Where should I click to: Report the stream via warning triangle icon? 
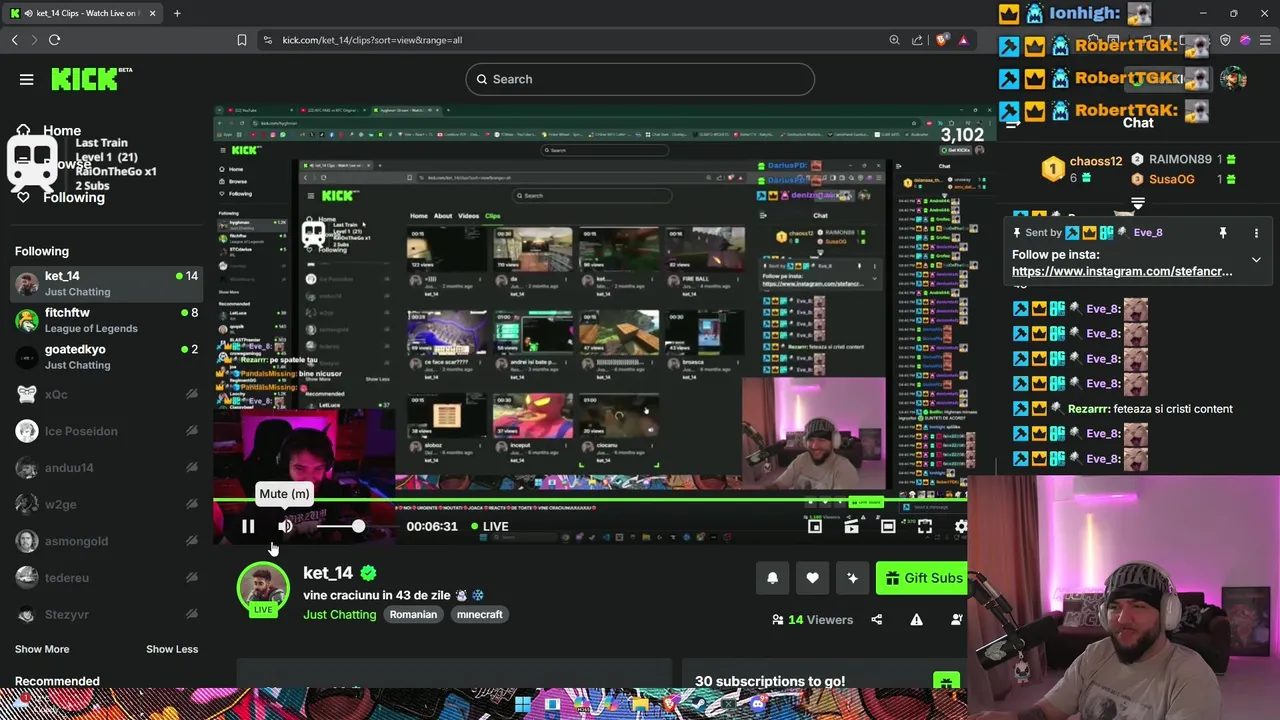point(916,620)
